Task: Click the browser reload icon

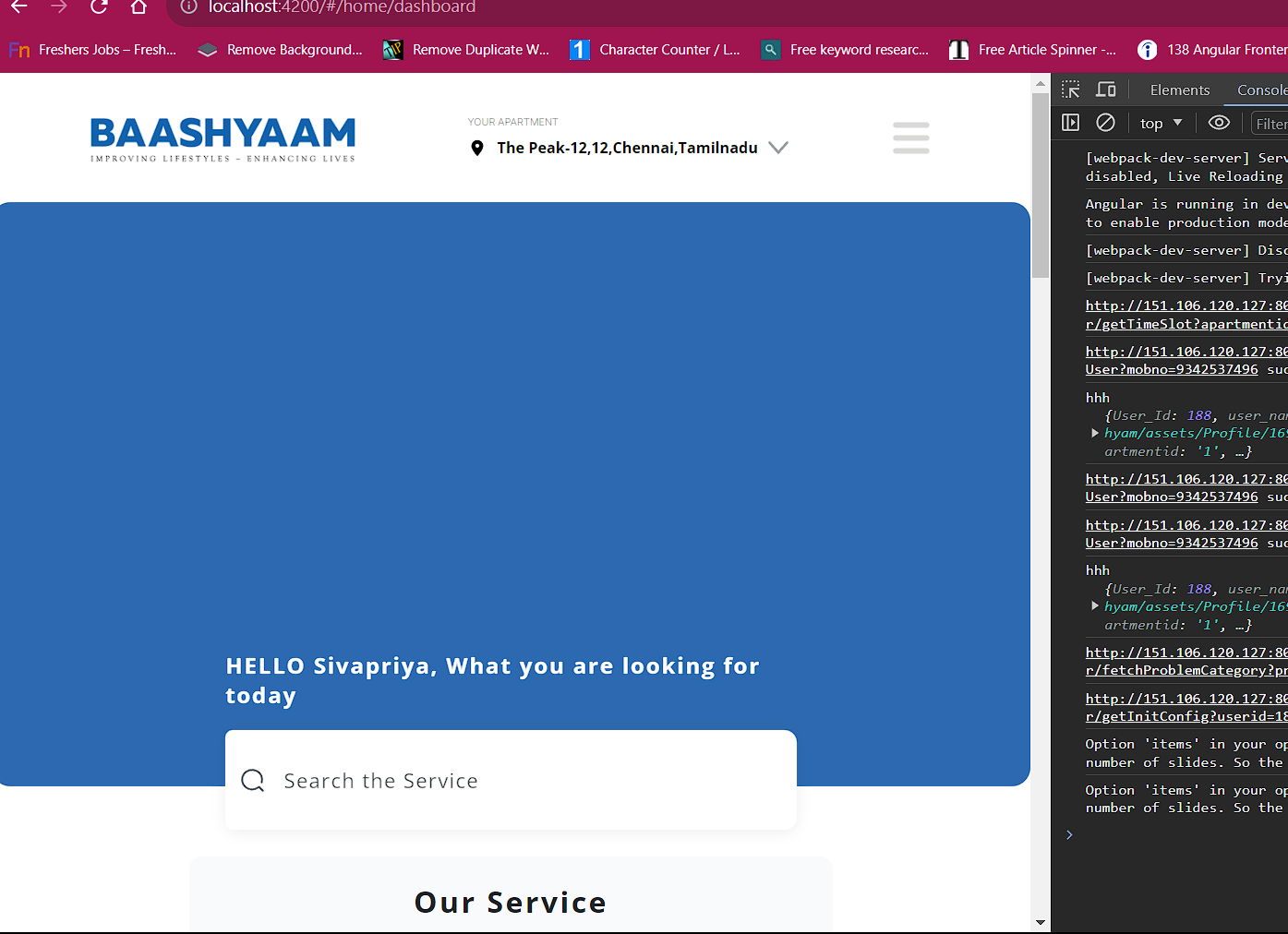Action: [99, 7]
